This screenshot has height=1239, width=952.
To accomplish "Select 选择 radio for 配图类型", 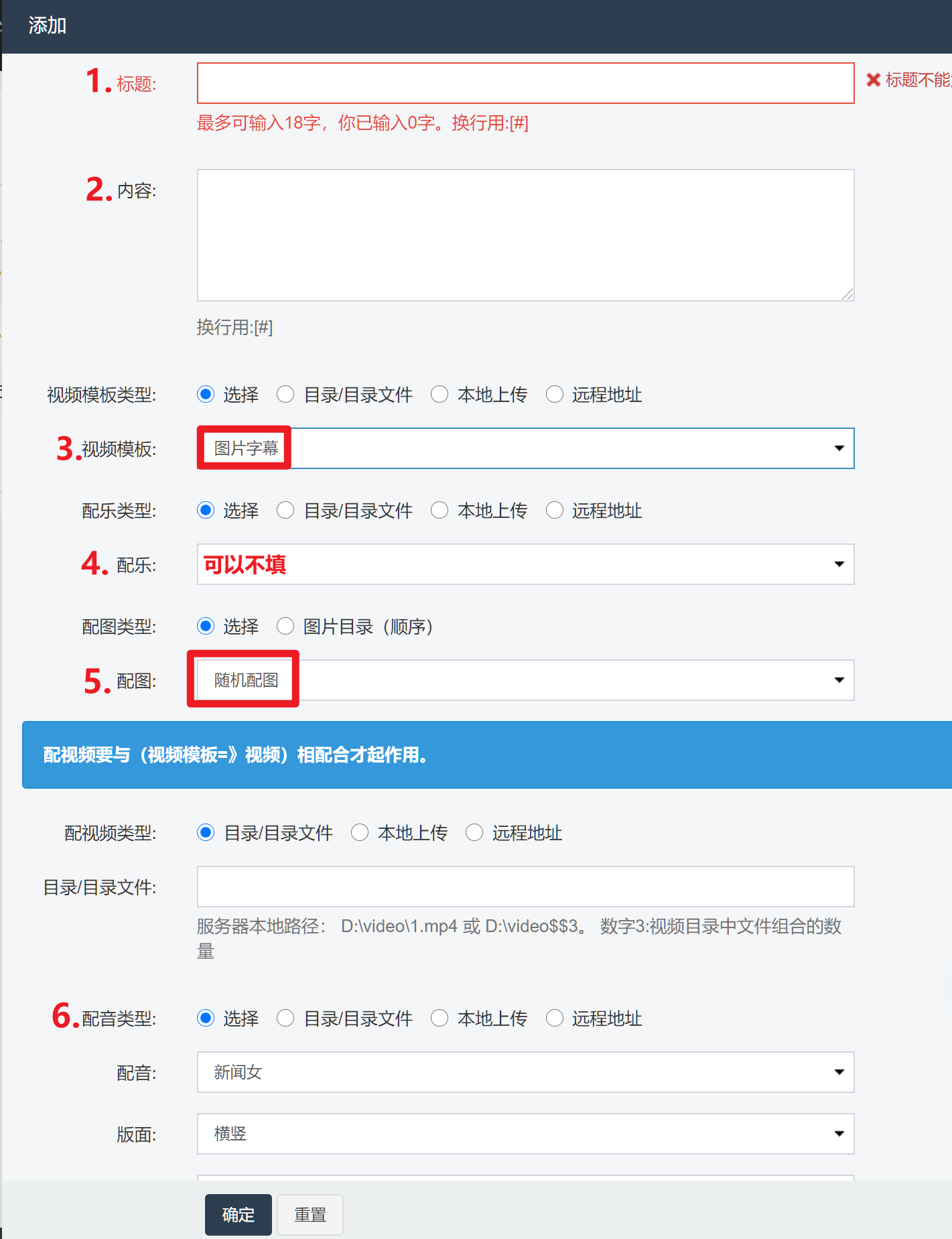I will (x=206, y=627).
